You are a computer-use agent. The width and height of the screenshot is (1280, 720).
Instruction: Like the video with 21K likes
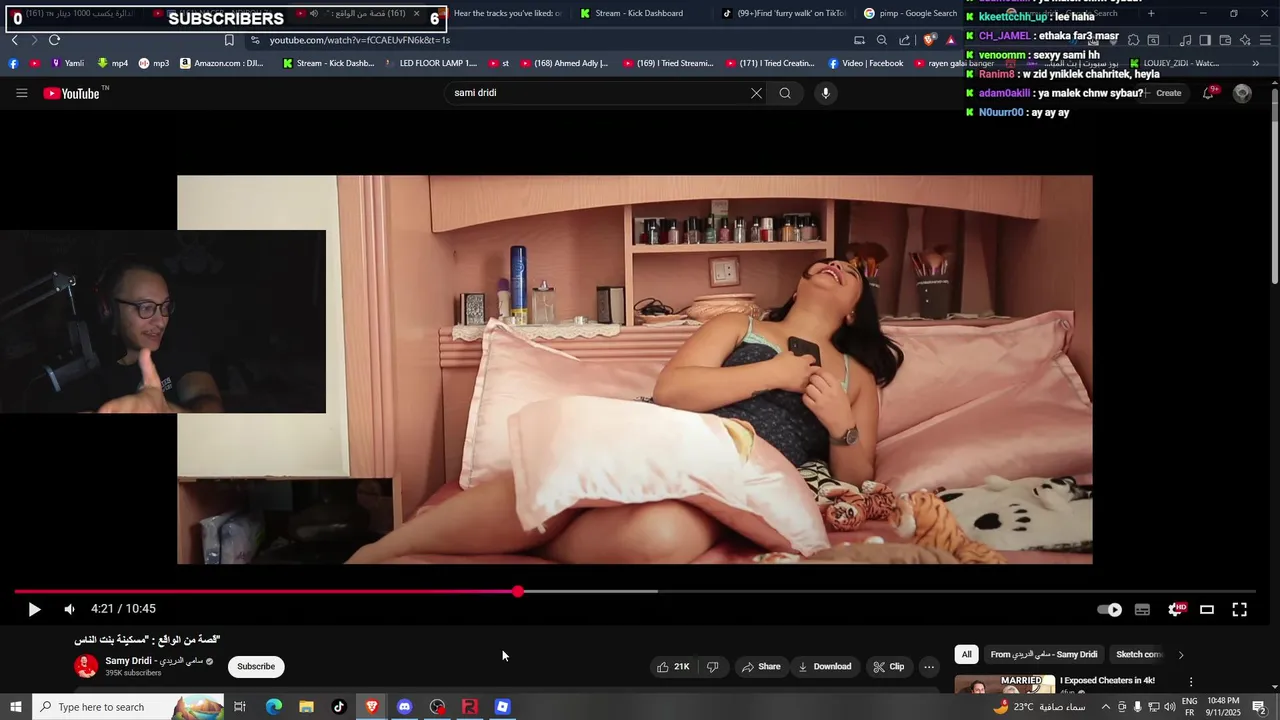(673, 667)
